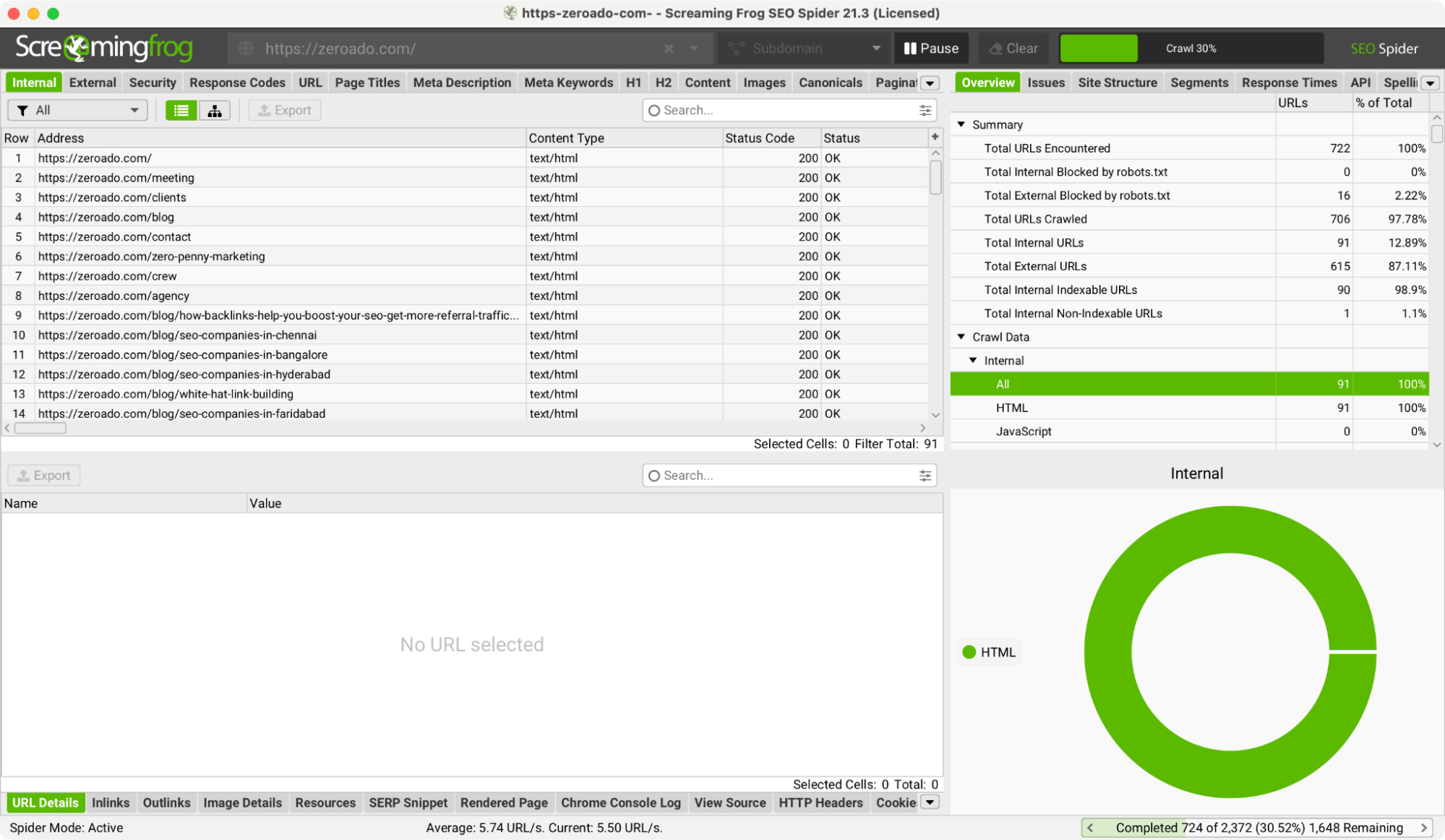Click the crawl progress bar at 30%

tap(1191, 48)
